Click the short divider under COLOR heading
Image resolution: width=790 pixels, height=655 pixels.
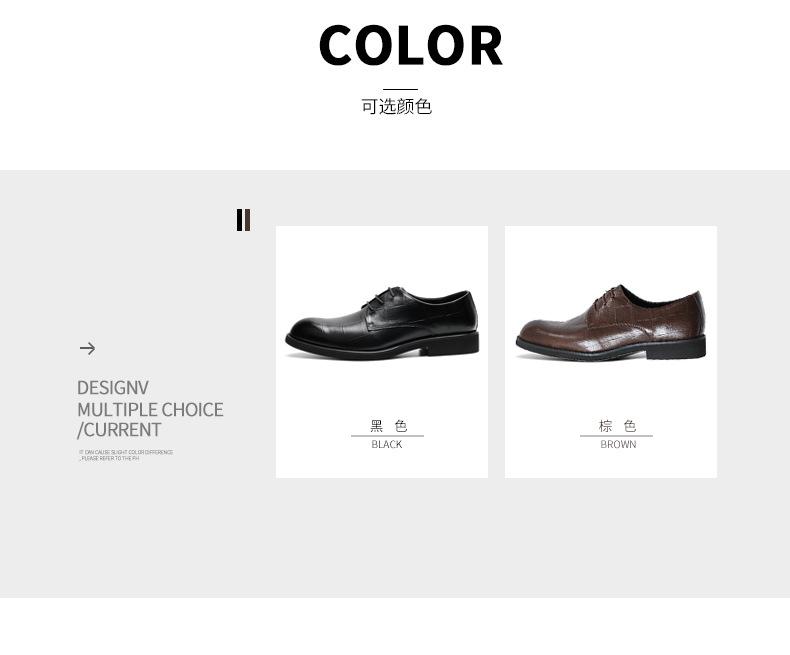pos(400,89)
